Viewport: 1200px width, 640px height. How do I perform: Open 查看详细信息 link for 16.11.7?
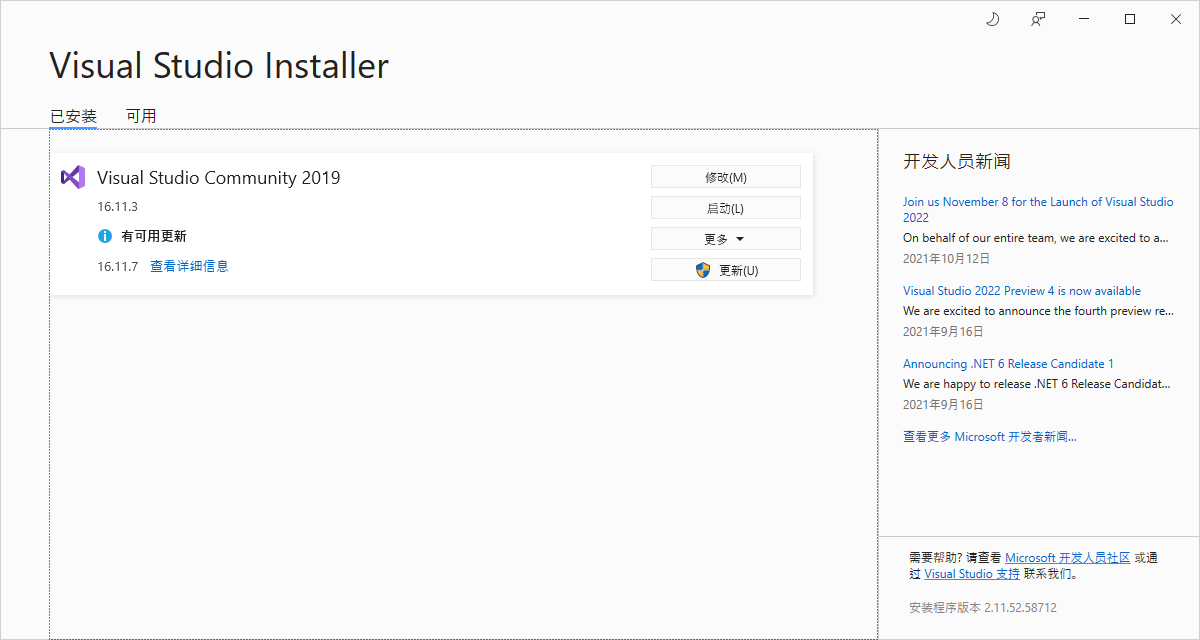[189, 266]
